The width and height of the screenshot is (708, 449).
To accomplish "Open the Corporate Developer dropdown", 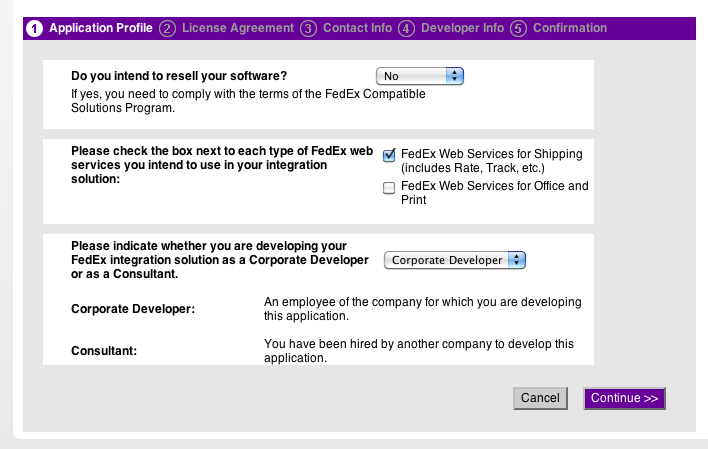I will tap(455, 260).
